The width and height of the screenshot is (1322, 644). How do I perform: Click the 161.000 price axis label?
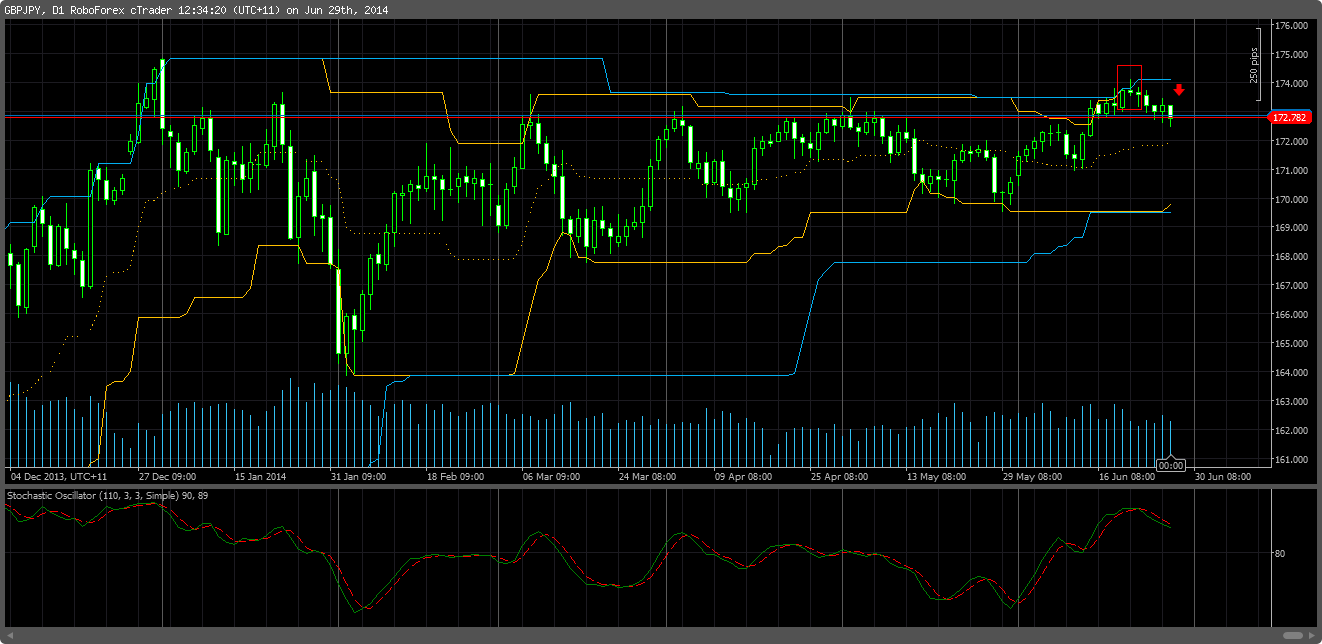[x=1290, y=459]
